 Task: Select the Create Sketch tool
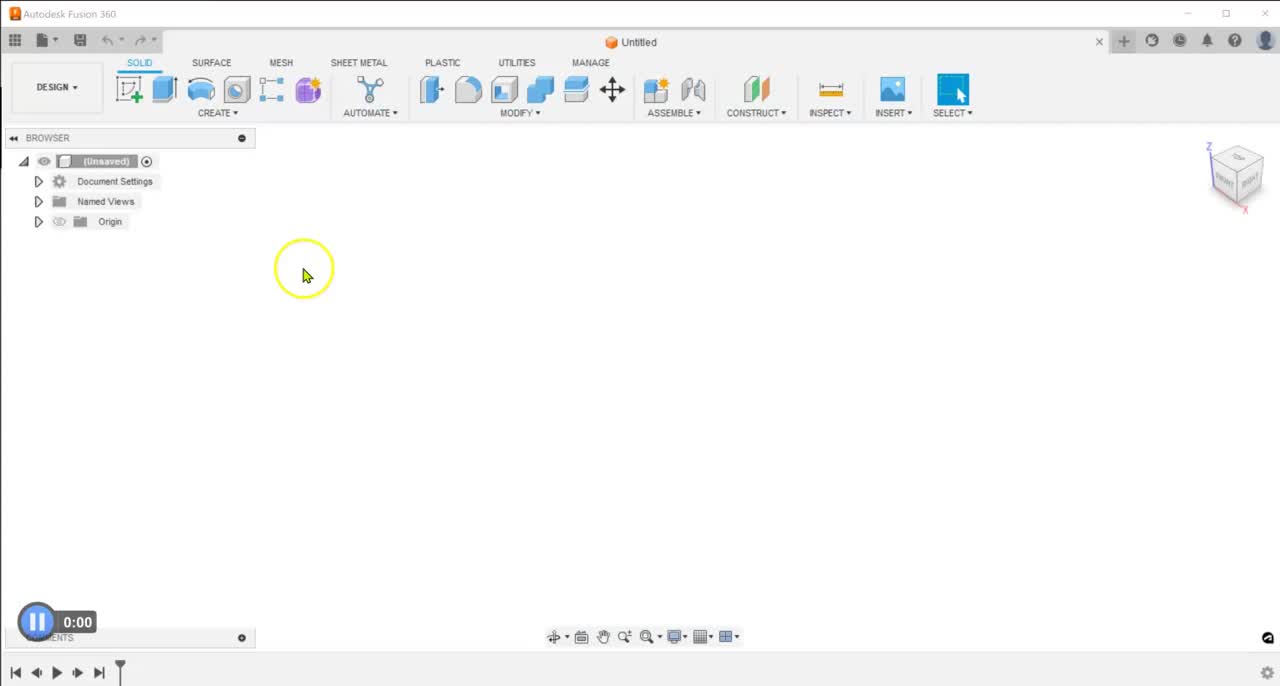(131, 89)
